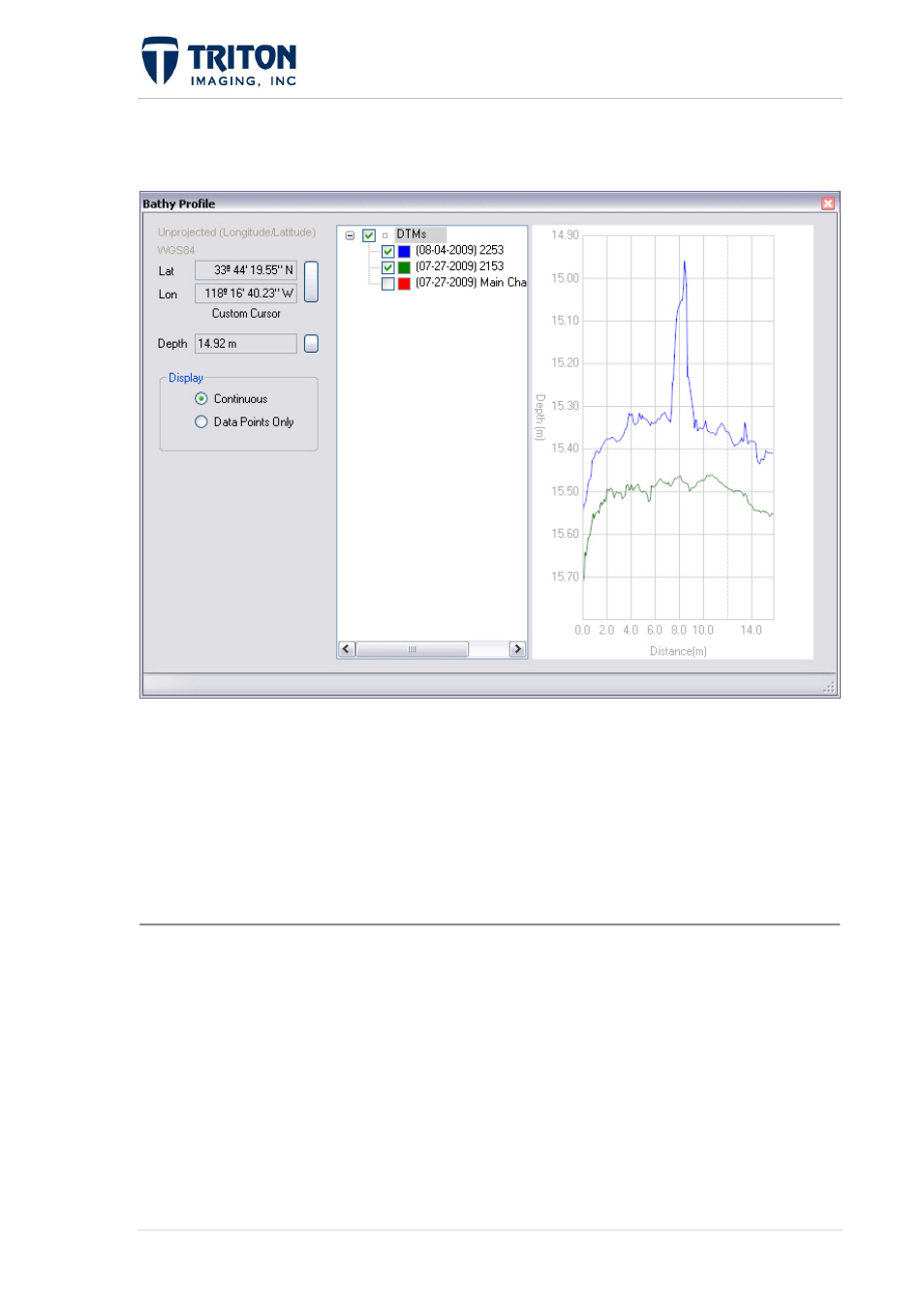Select the (08-04-2009) 2253 tree item
The width and height of the screenshot is (924, 1308).
click(460, 251)
